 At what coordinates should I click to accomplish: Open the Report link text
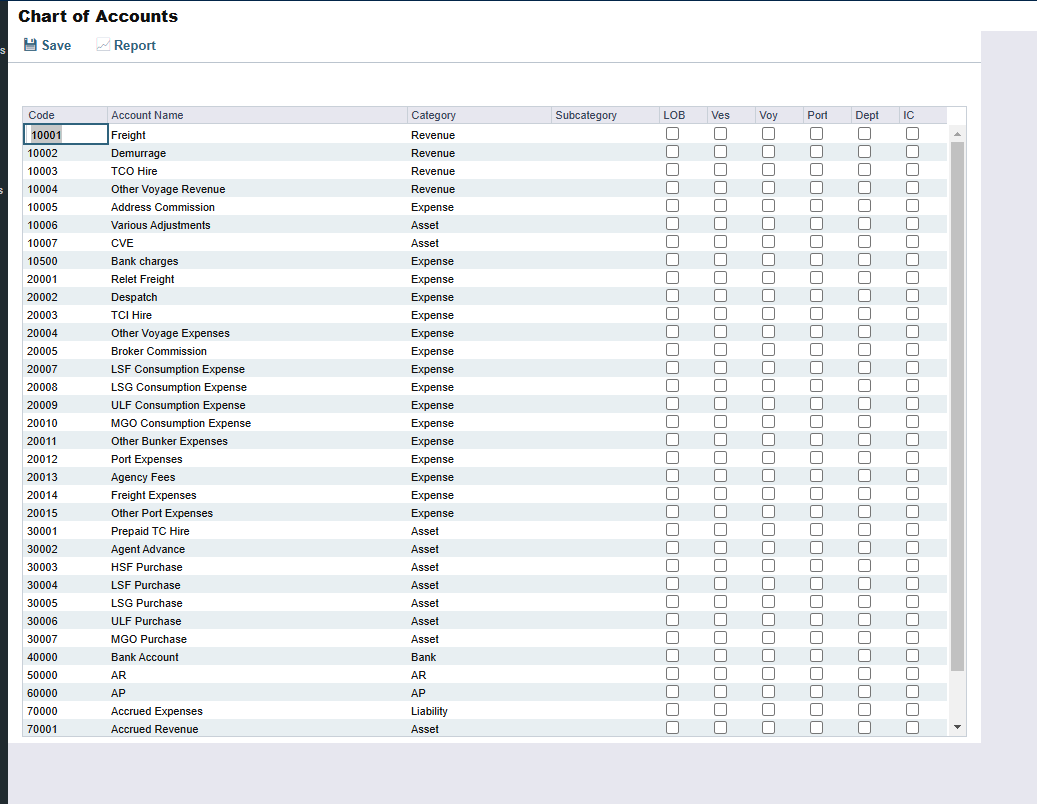[135, 45]
